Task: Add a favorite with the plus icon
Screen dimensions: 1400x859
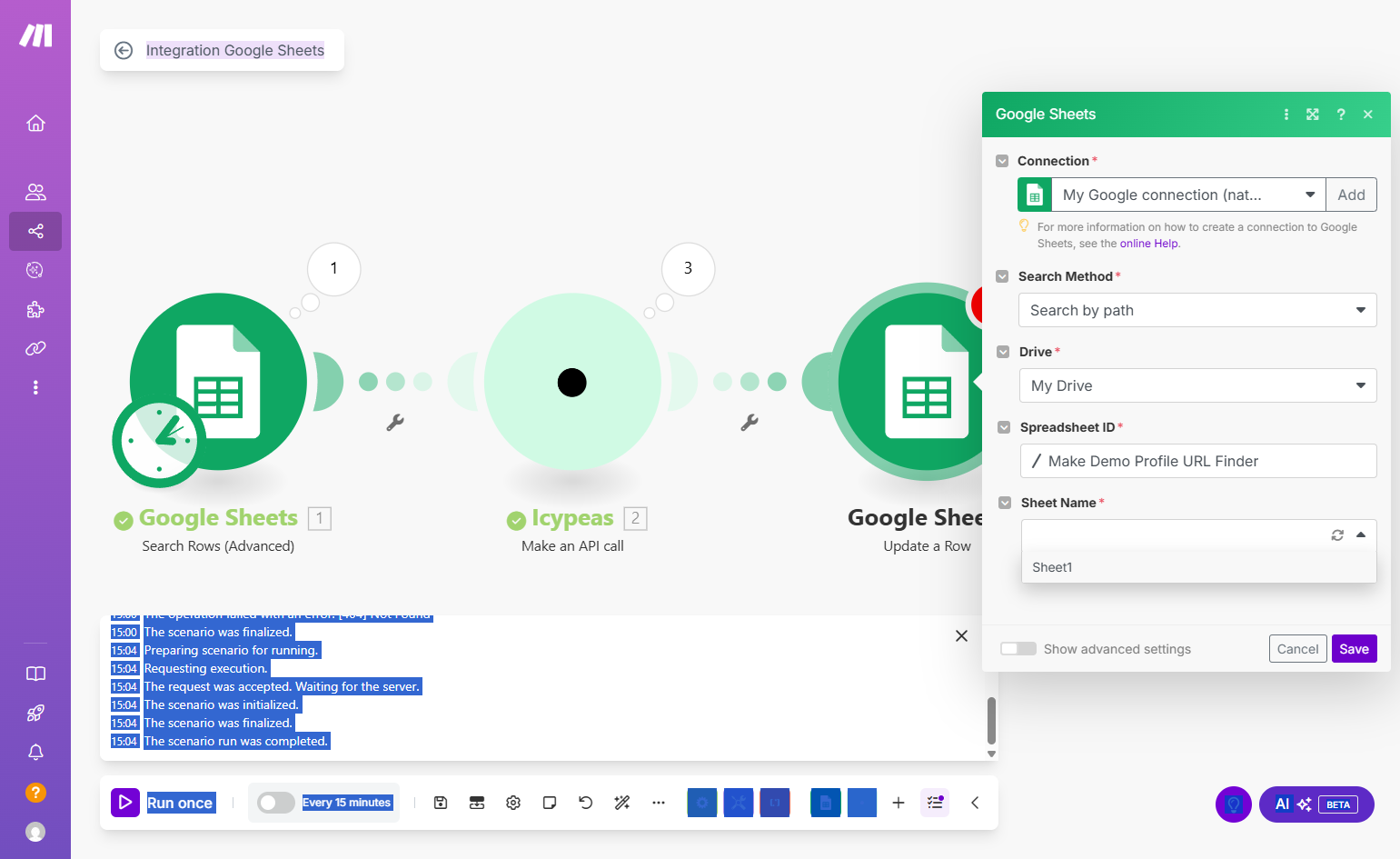Action: coord(899,803)
